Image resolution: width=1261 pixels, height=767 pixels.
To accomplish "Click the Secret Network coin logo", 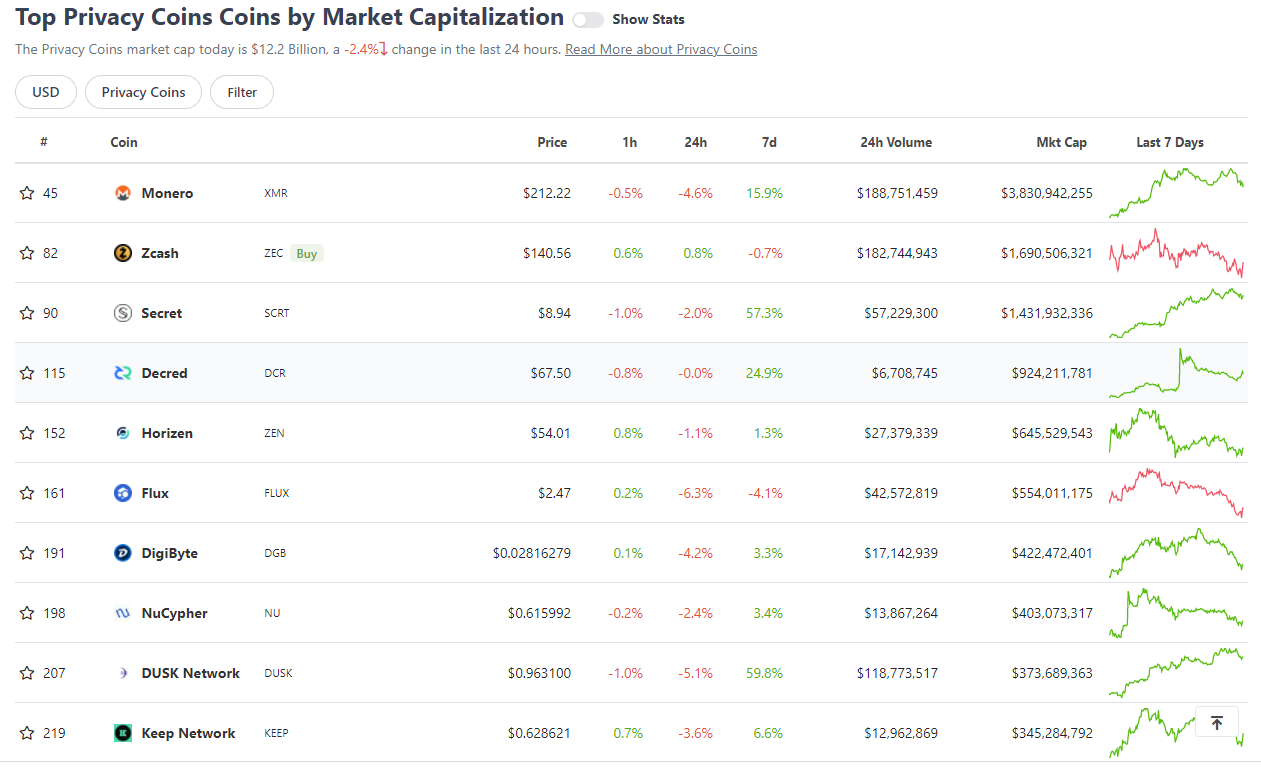I will pos(122,312).
